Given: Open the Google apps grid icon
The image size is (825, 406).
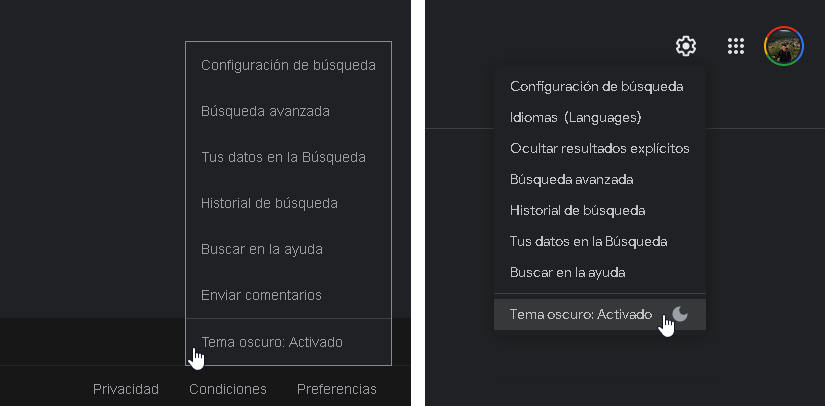Looking at the screenshot, I should coord(736,46).
